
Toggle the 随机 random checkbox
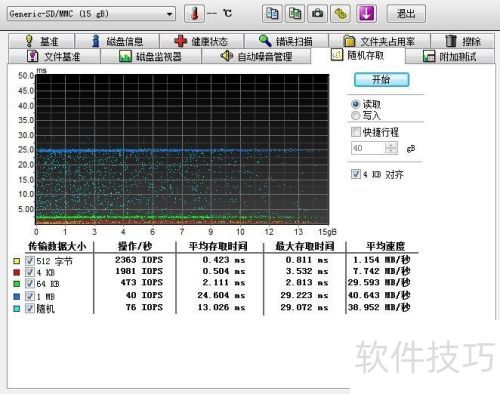pyautogui.click(x=30, y=308)
